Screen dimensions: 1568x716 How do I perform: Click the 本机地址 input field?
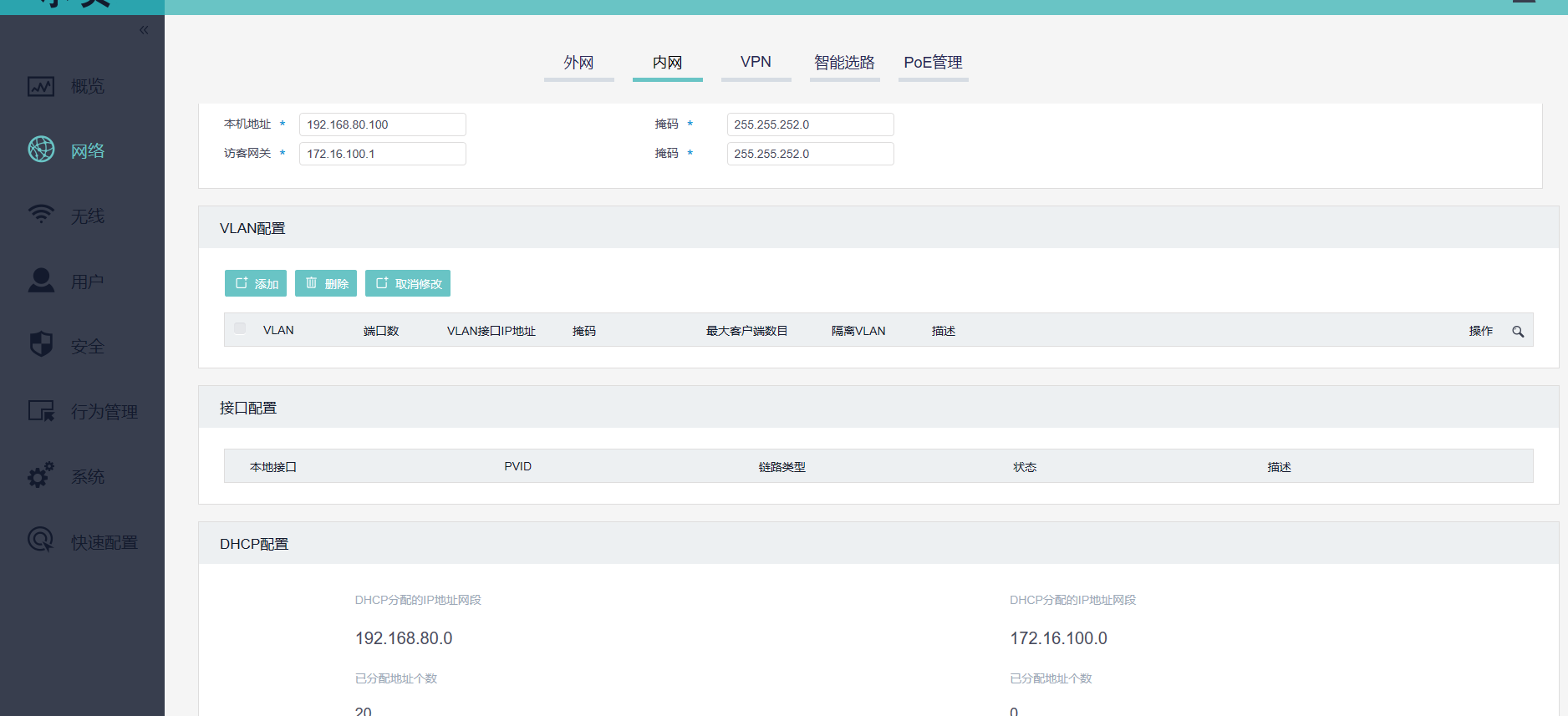(x=383, y=124)
